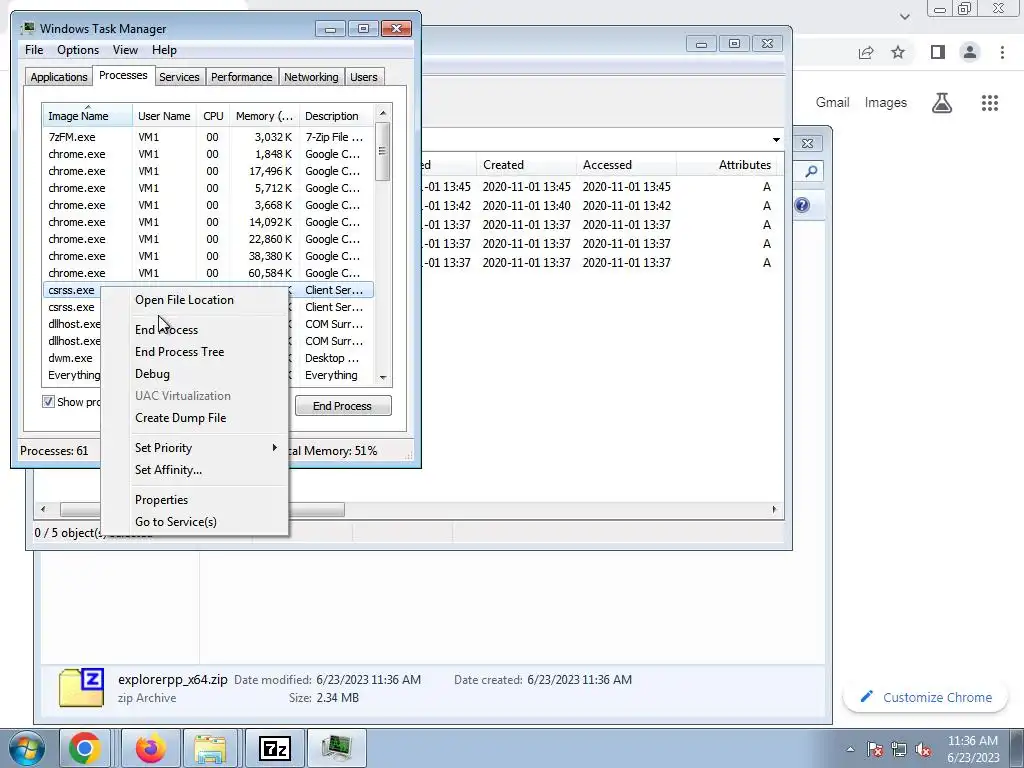Image resolution: width=1024 pixels, height=768 pixels.
Task: Open the blue help icon
Action: [x=802, y=205]
